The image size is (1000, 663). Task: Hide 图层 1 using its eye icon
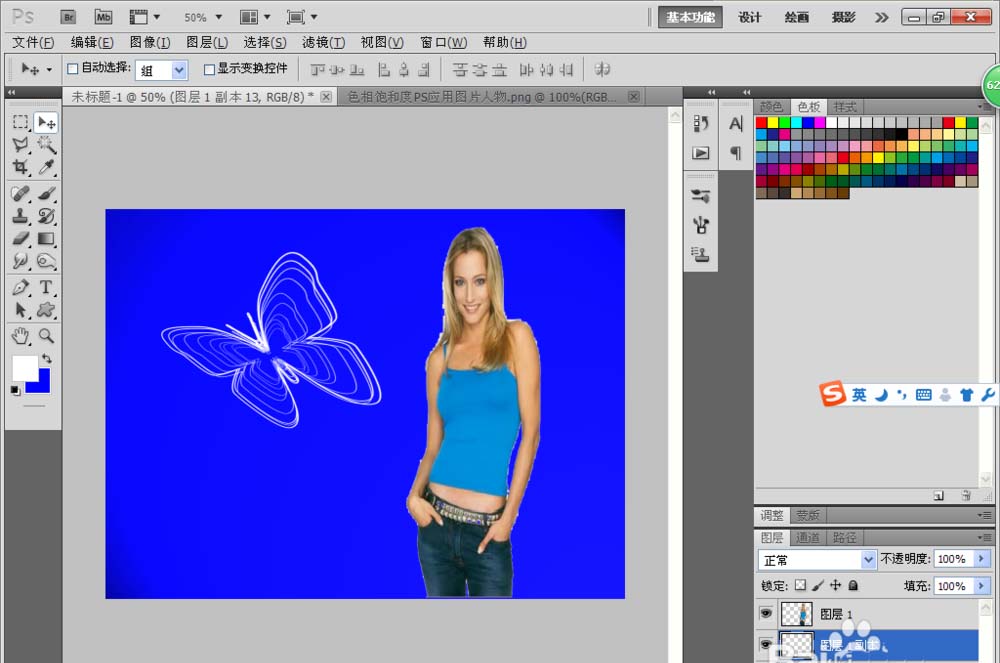tap(766, 614)
